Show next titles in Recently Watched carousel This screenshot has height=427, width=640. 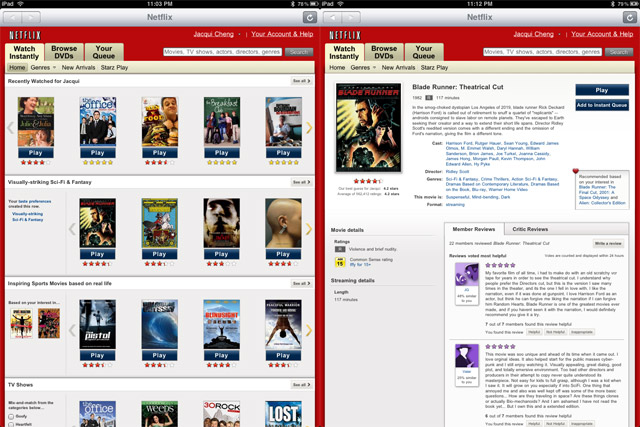click(309, 128)
